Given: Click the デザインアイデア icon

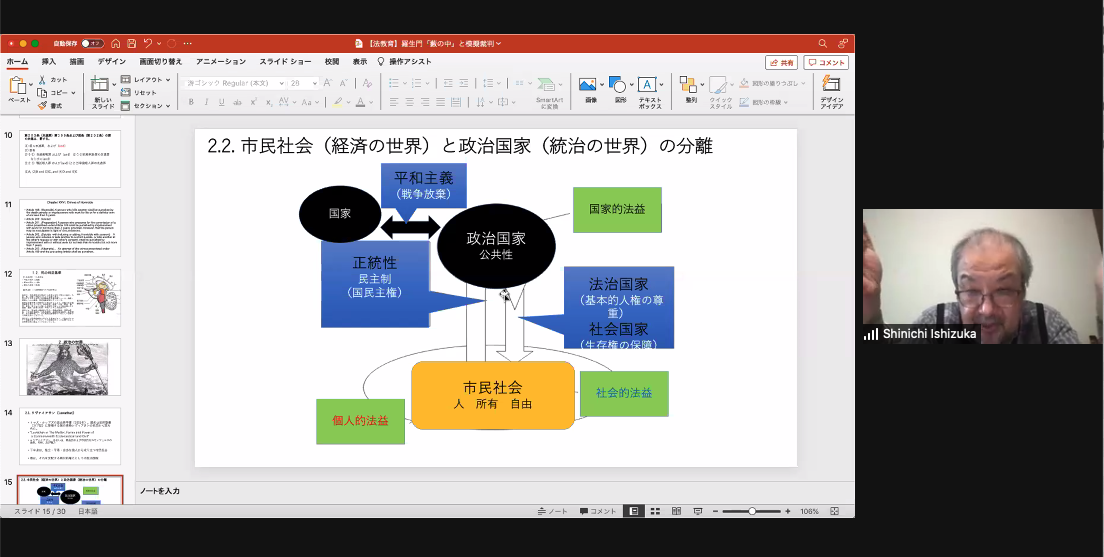Looking at the screenshot, I should [832, 84].
